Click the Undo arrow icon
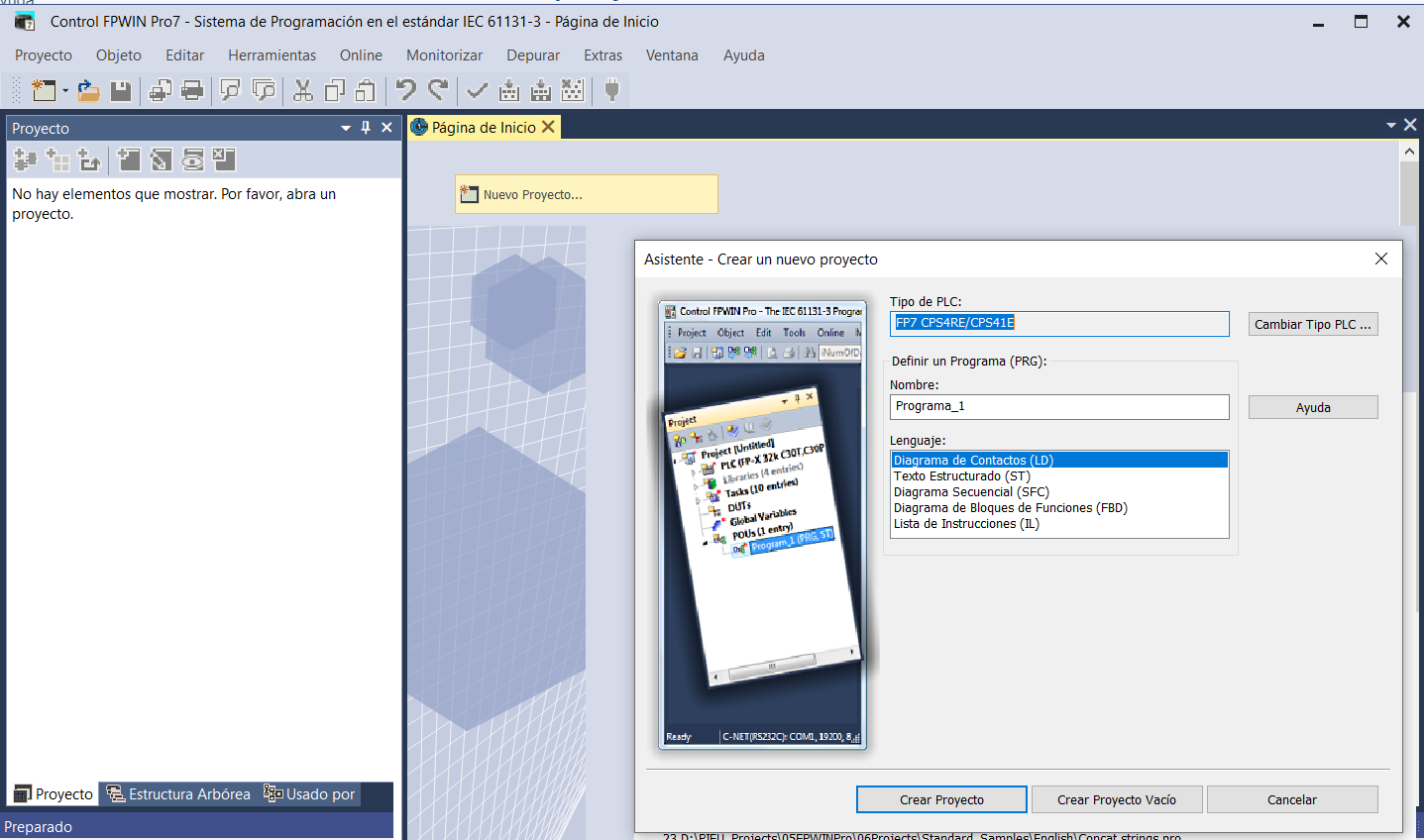 click(x=405, y=91)
